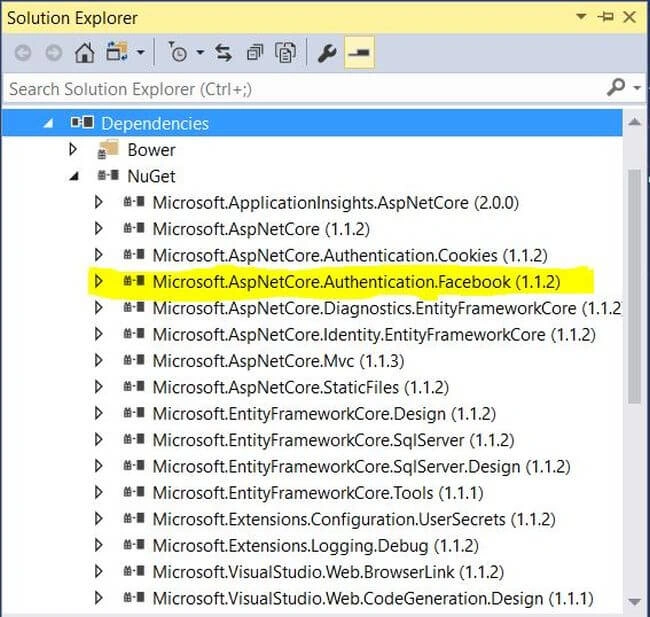Collapse the Dependencies node
The height and width of the screenshot is (617, 650).
[x=48, y=123]
